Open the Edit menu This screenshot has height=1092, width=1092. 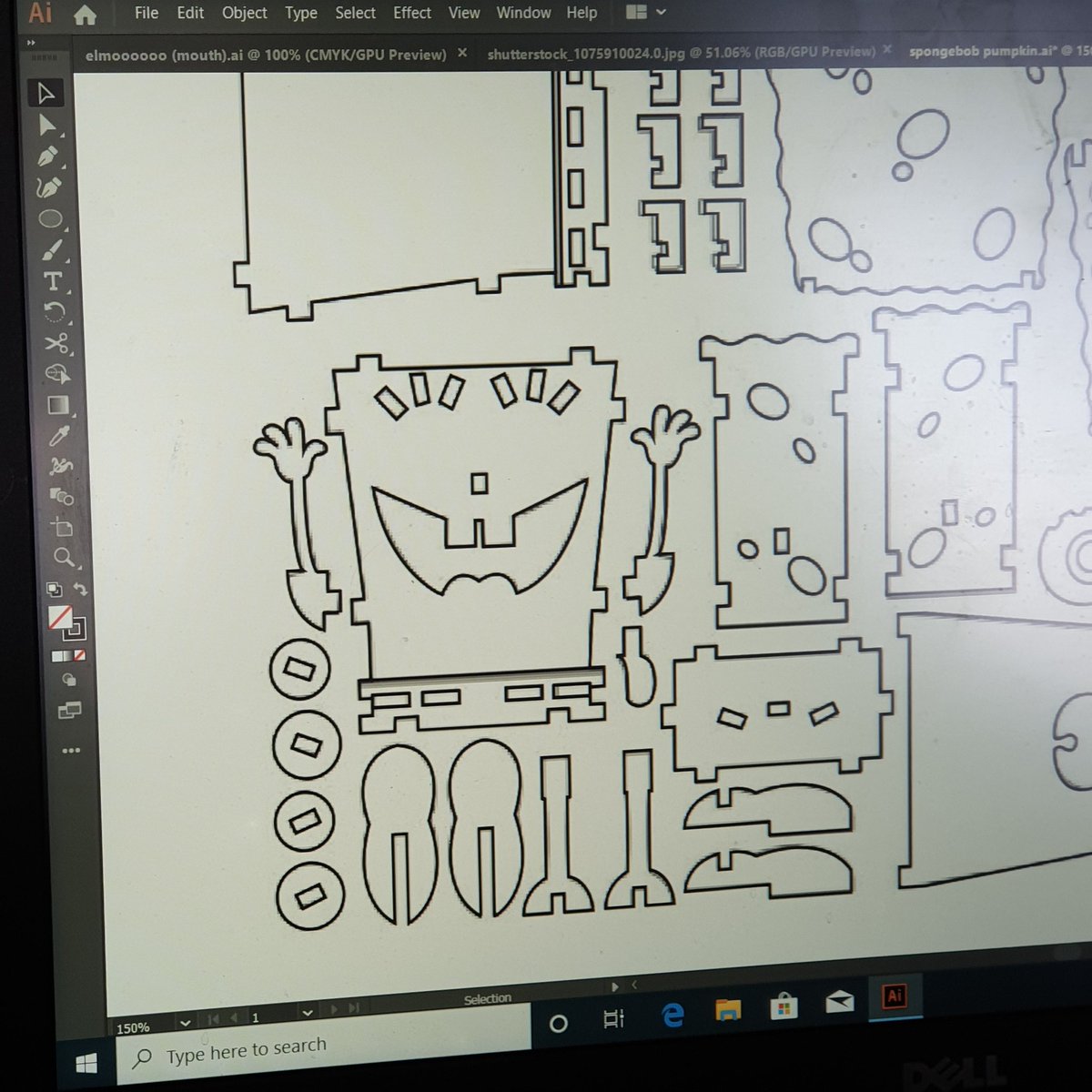pos(190,13)
